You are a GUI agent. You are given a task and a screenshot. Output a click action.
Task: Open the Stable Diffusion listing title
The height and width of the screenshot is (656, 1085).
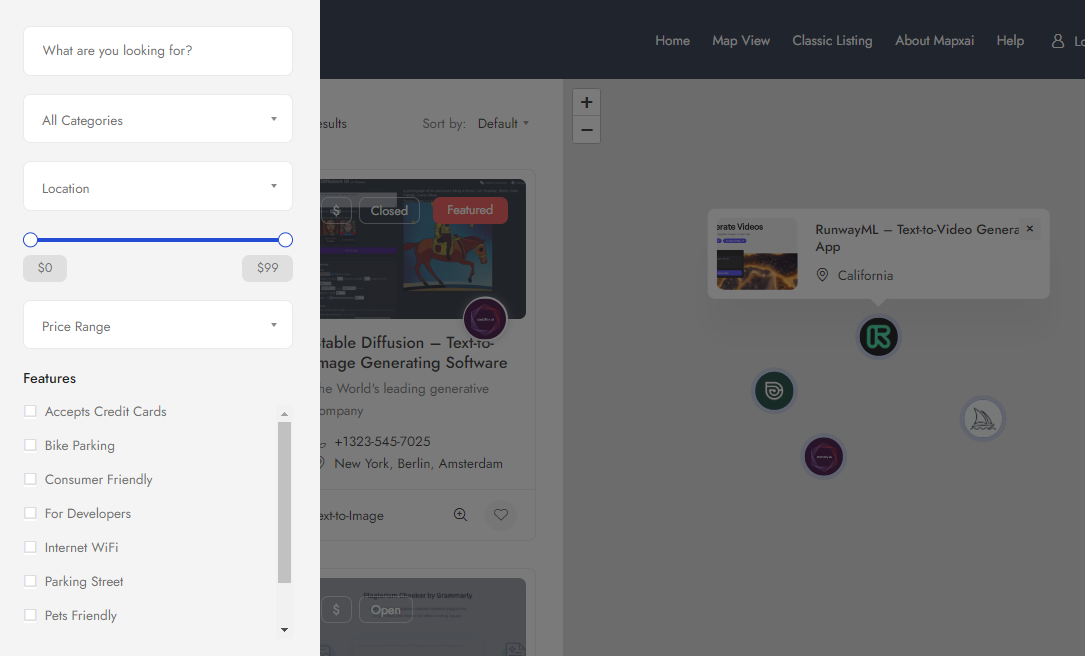point(414,352)
